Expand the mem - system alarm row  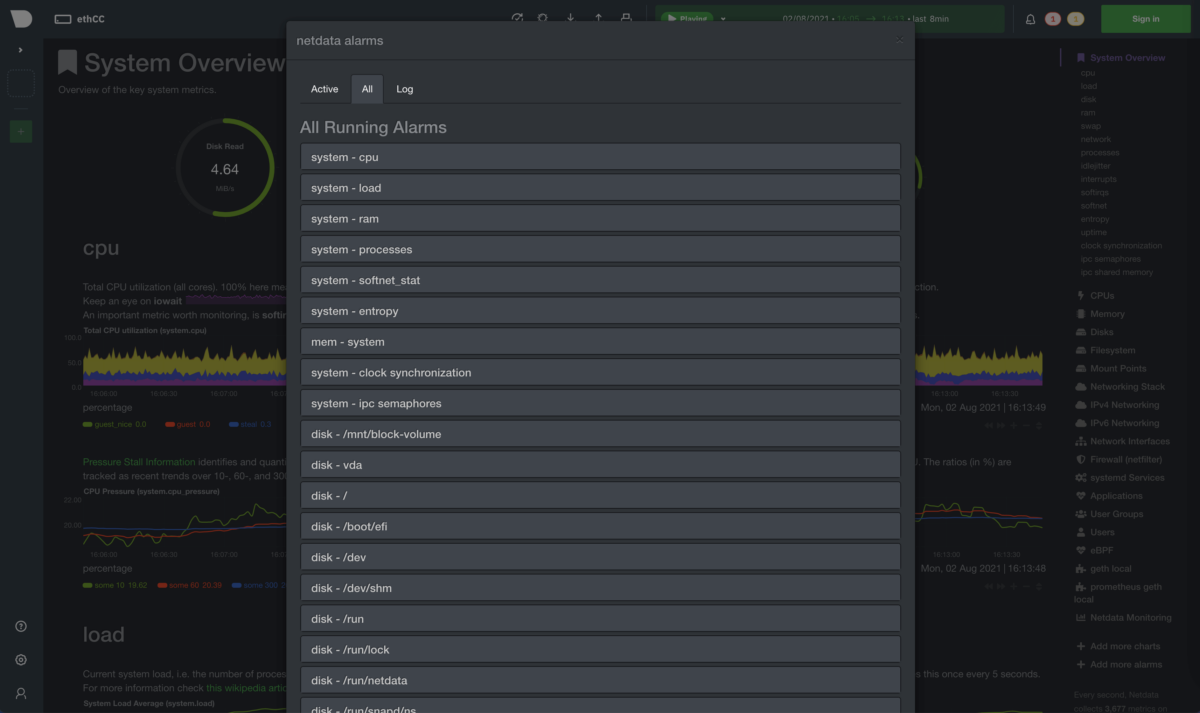pos(600,342)
